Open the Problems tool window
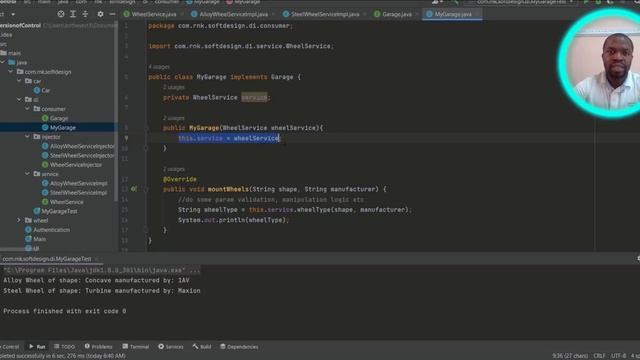 pyautogui.click(x=98, y=347)
